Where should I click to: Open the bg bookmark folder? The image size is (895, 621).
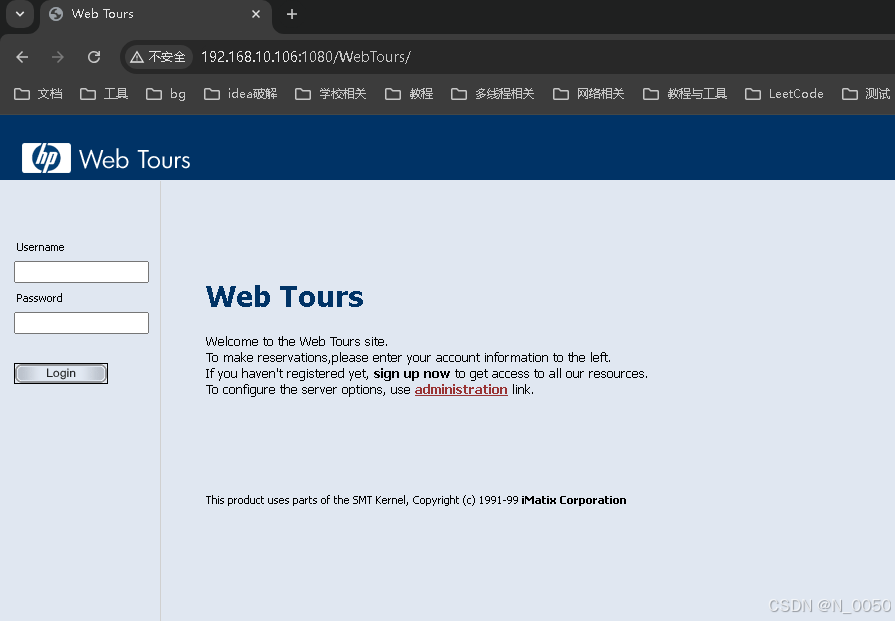[166, 94]
